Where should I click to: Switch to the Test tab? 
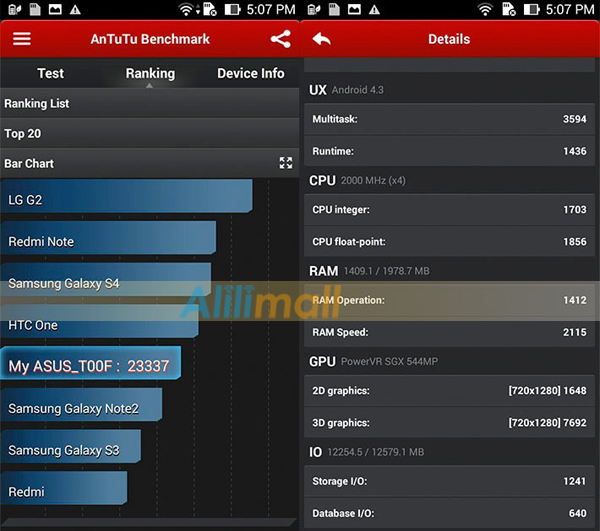click(x=51, y=73)
